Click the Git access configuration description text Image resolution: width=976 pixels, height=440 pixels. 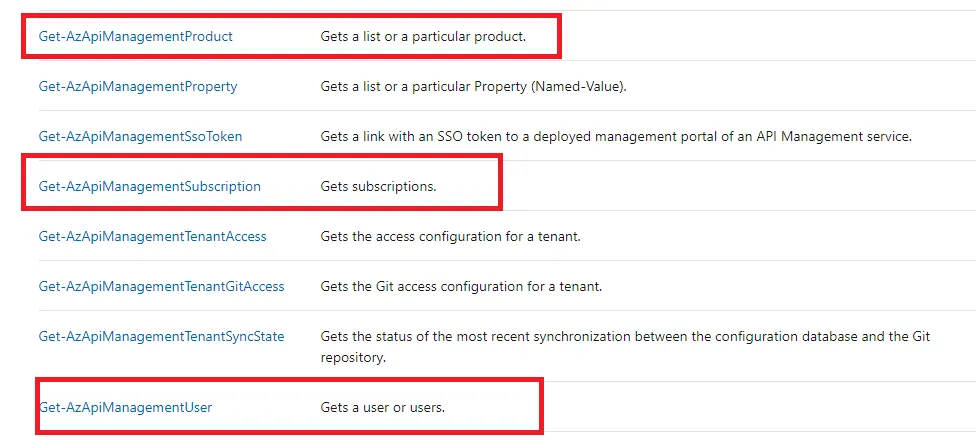461,286
